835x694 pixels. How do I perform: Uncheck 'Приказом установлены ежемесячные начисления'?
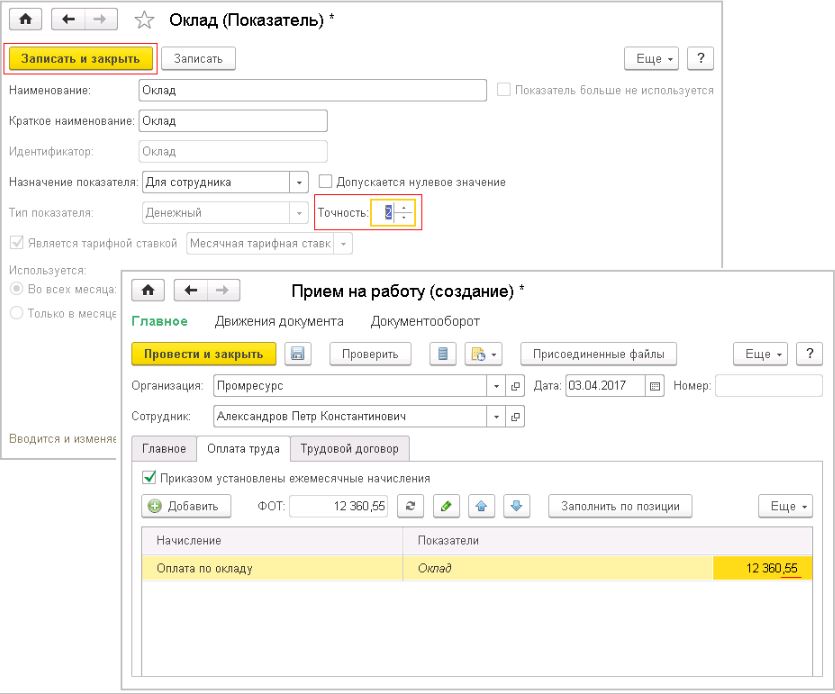150,478
